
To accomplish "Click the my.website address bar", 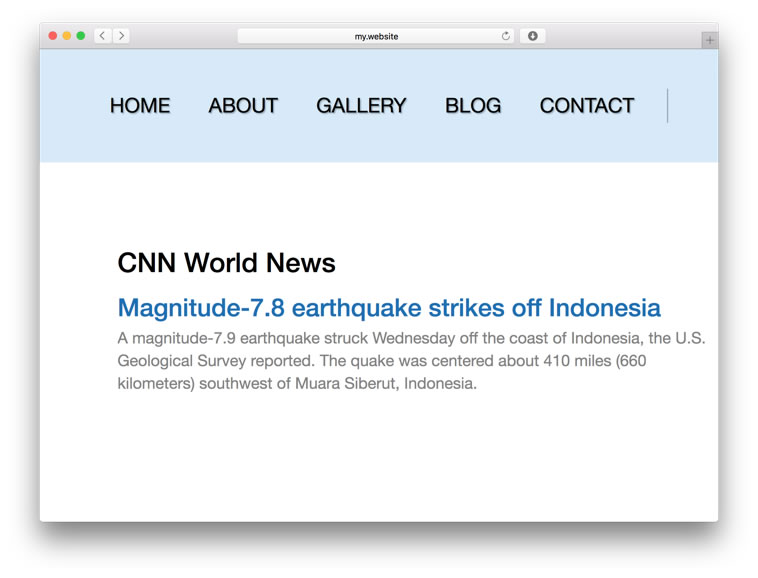I will pyautogui.click(x=375, y=36).
